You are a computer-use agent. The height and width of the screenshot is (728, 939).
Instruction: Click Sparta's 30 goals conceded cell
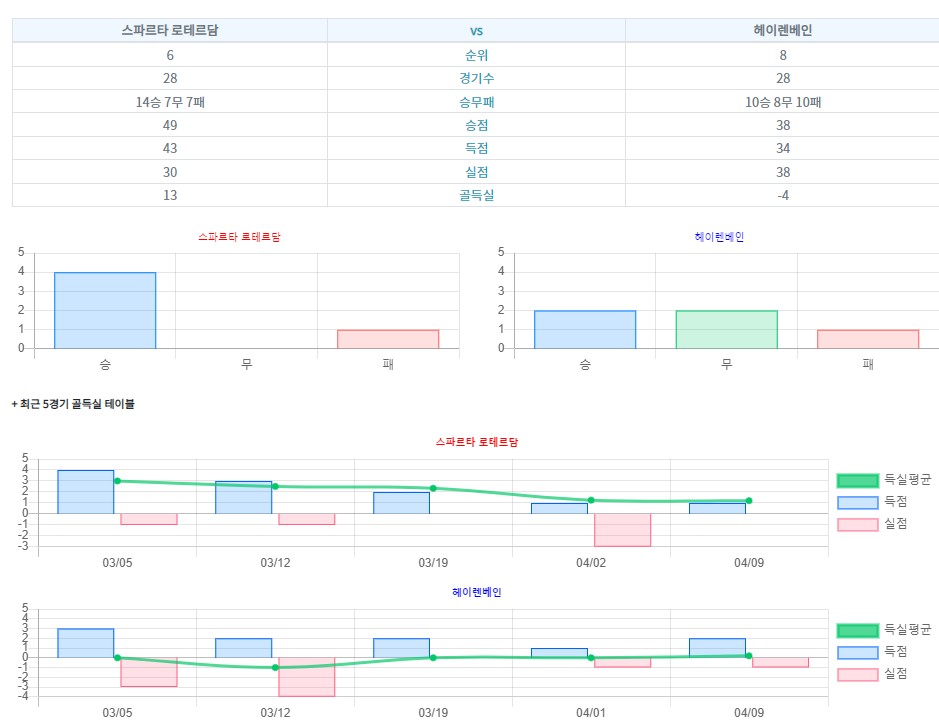coord(170,172)
